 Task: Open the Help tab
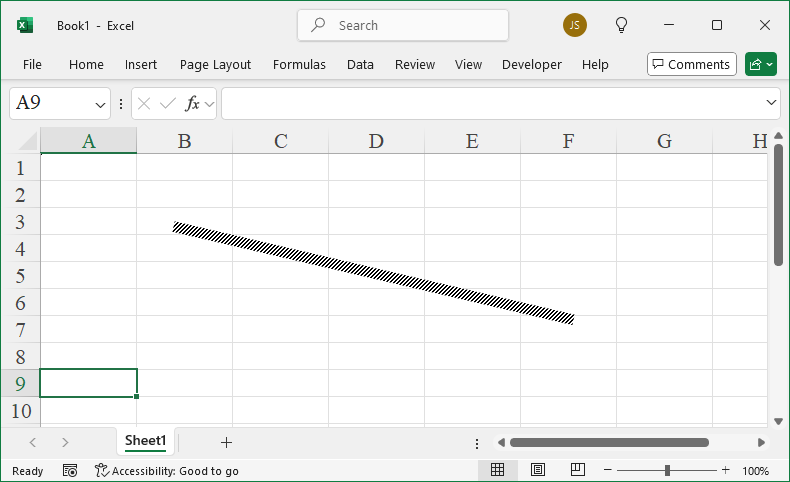[x=595, y=64]
